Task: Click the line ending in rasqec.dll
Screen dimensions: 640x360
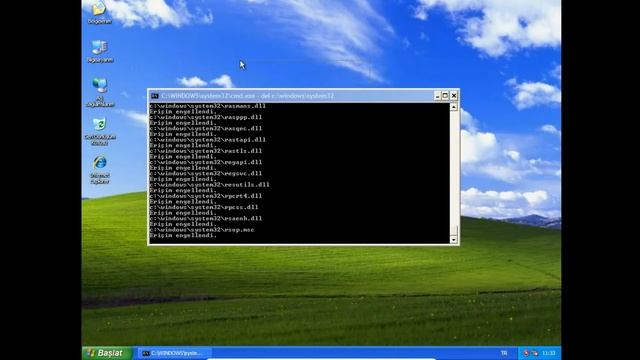Action: [x=206, y=129]
